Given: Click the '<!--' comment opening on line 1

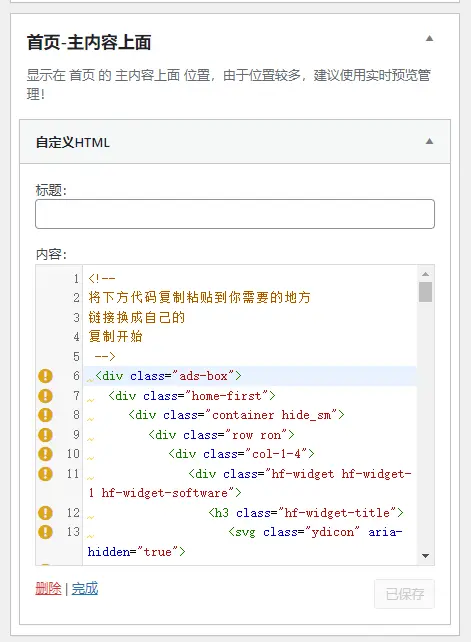Looking at the screenshot, I should point(102,279).
